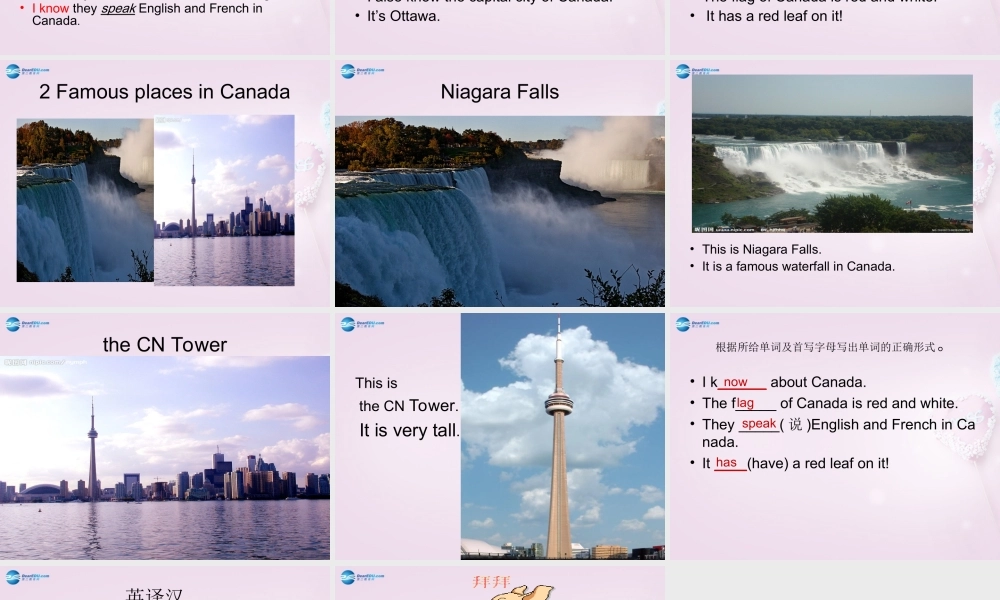The image size is (1000, 600).
Task: Select 'the CN Tower' skyline slide
Action: [165, 436]
